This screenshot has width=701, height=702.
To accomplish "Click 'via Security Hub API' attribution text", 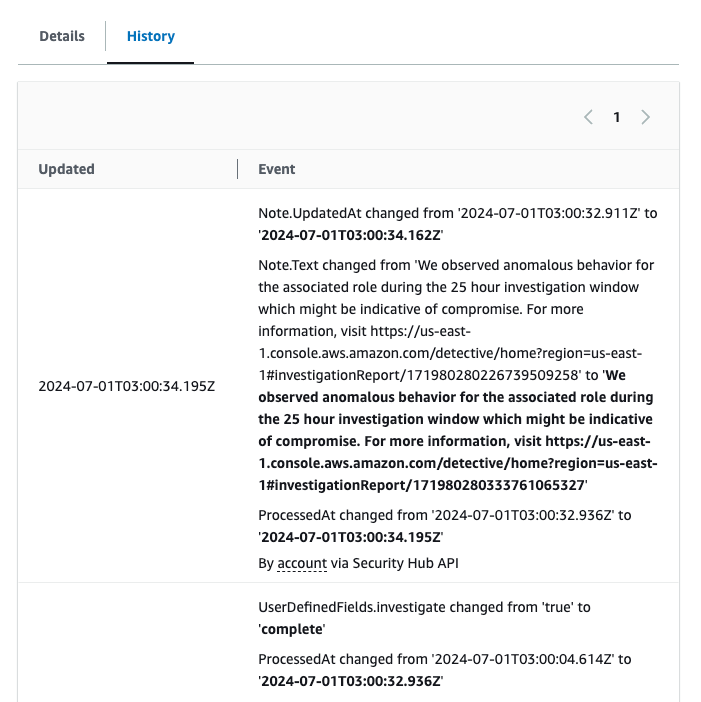I will [394, 563].
